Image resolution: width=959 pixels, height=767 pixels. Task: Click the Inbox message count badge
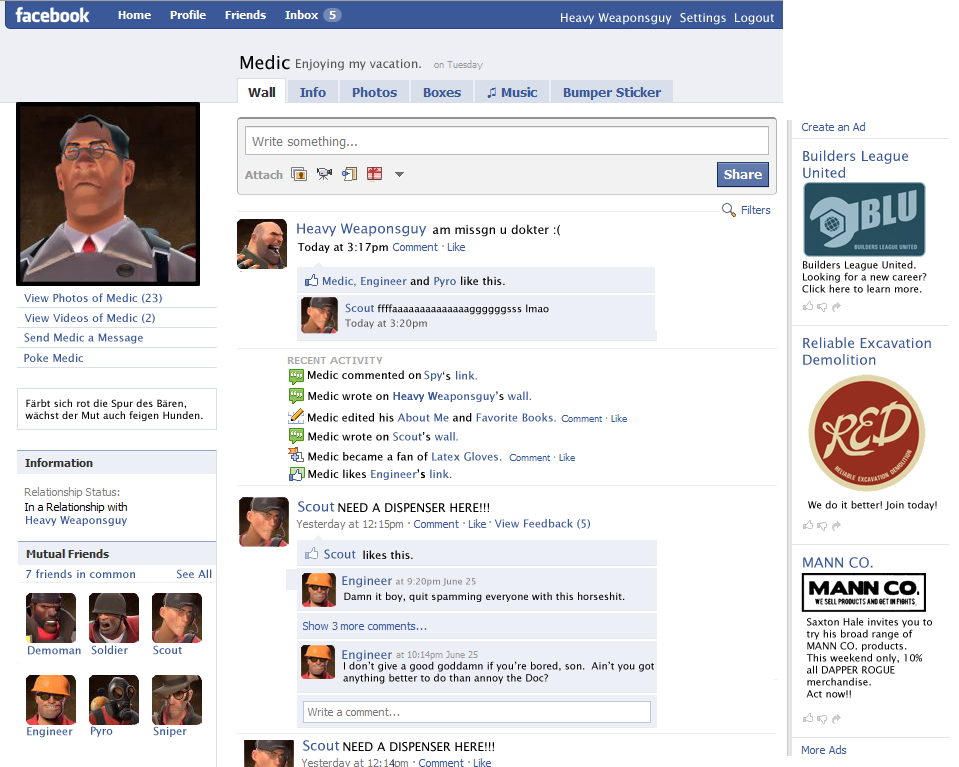332,15
